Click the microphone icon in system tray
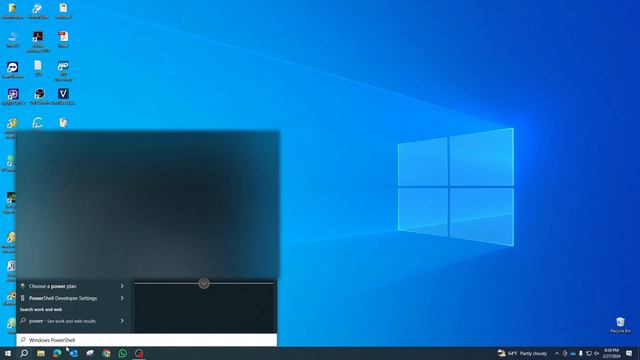The width and height of the screenshot is (640, 360). (580, 353)
